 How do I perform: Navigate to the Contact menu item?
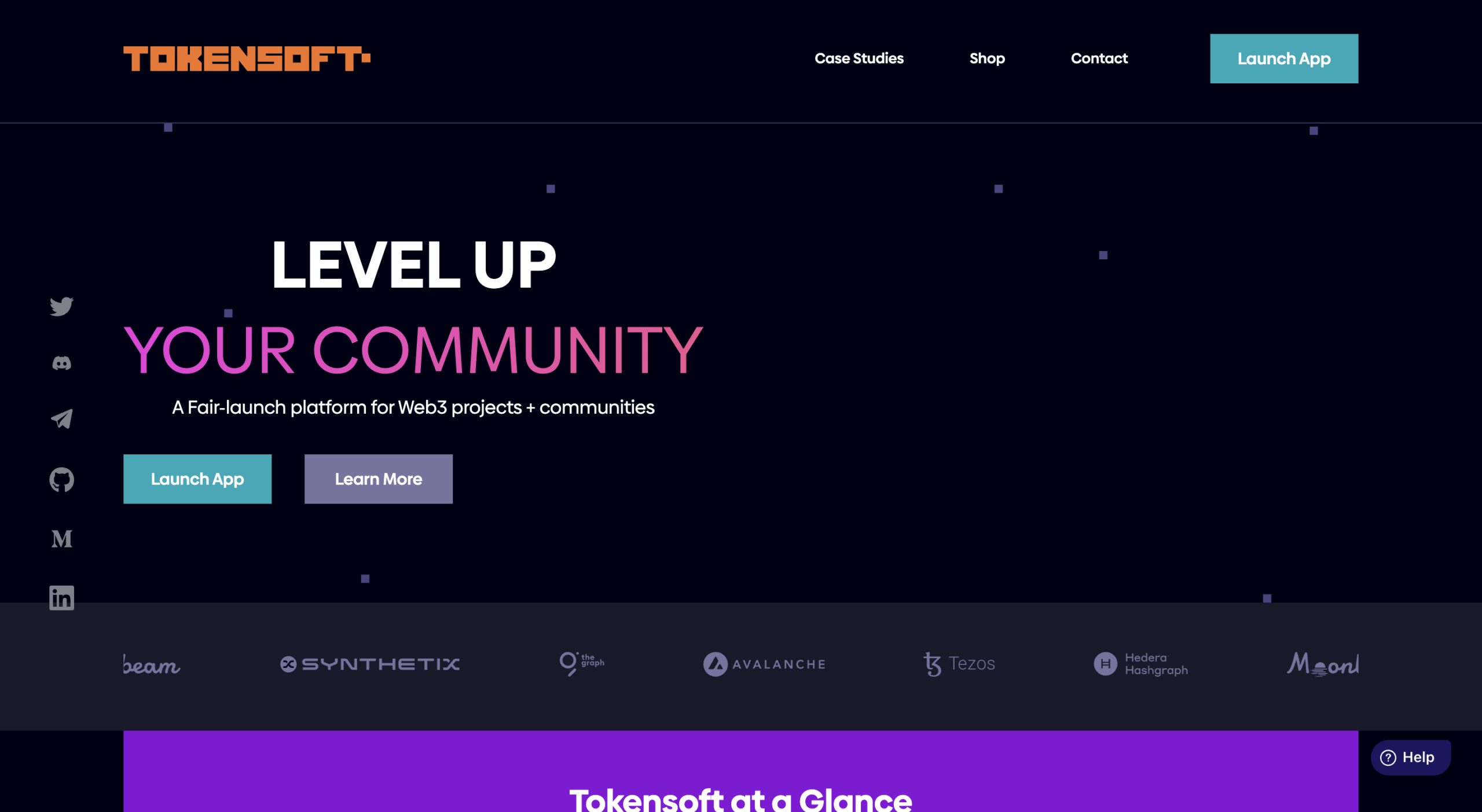coord(1099,58)
